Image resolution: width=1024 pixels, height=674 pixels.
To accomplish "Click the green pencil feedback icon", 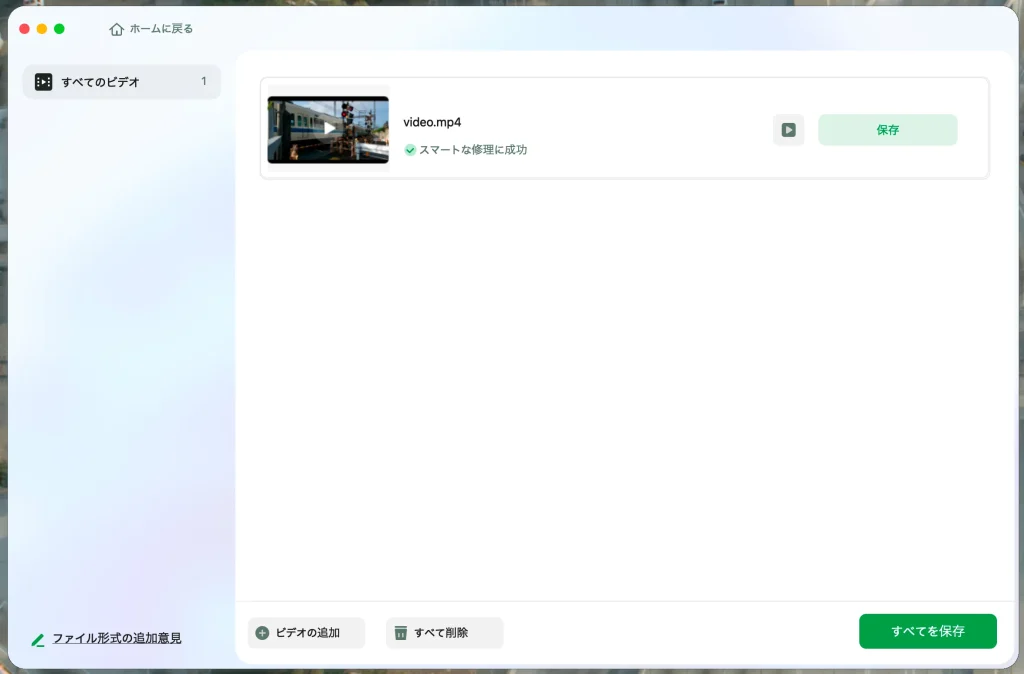I will point(38,640).
